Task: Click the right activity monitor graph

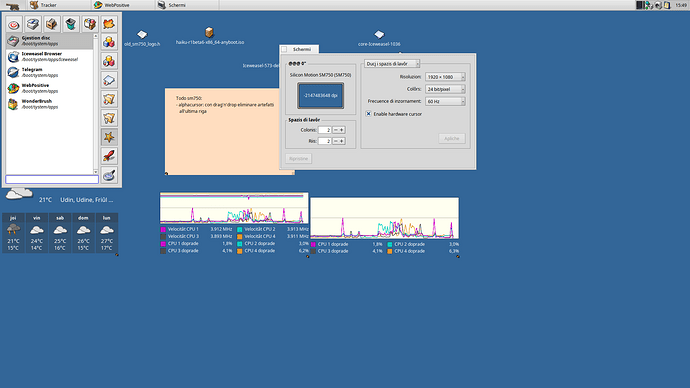Action: coord(385,218)
